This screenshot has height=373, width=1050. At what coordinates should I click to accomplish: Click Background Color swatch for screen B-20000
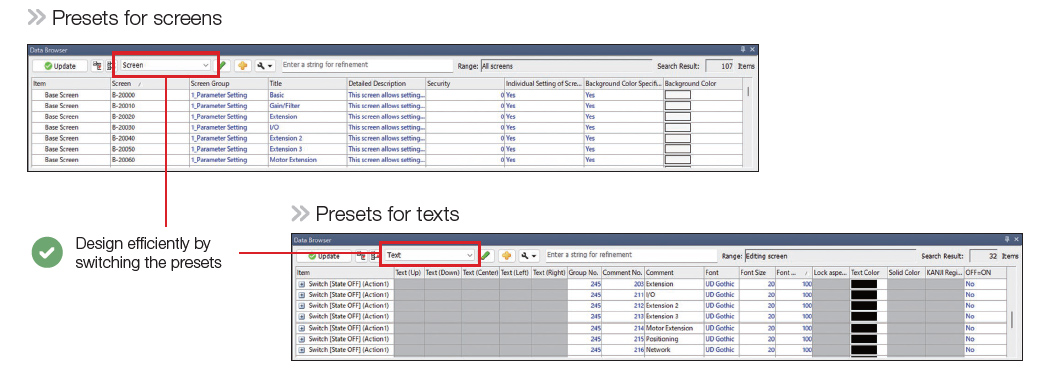coord(677,95)
